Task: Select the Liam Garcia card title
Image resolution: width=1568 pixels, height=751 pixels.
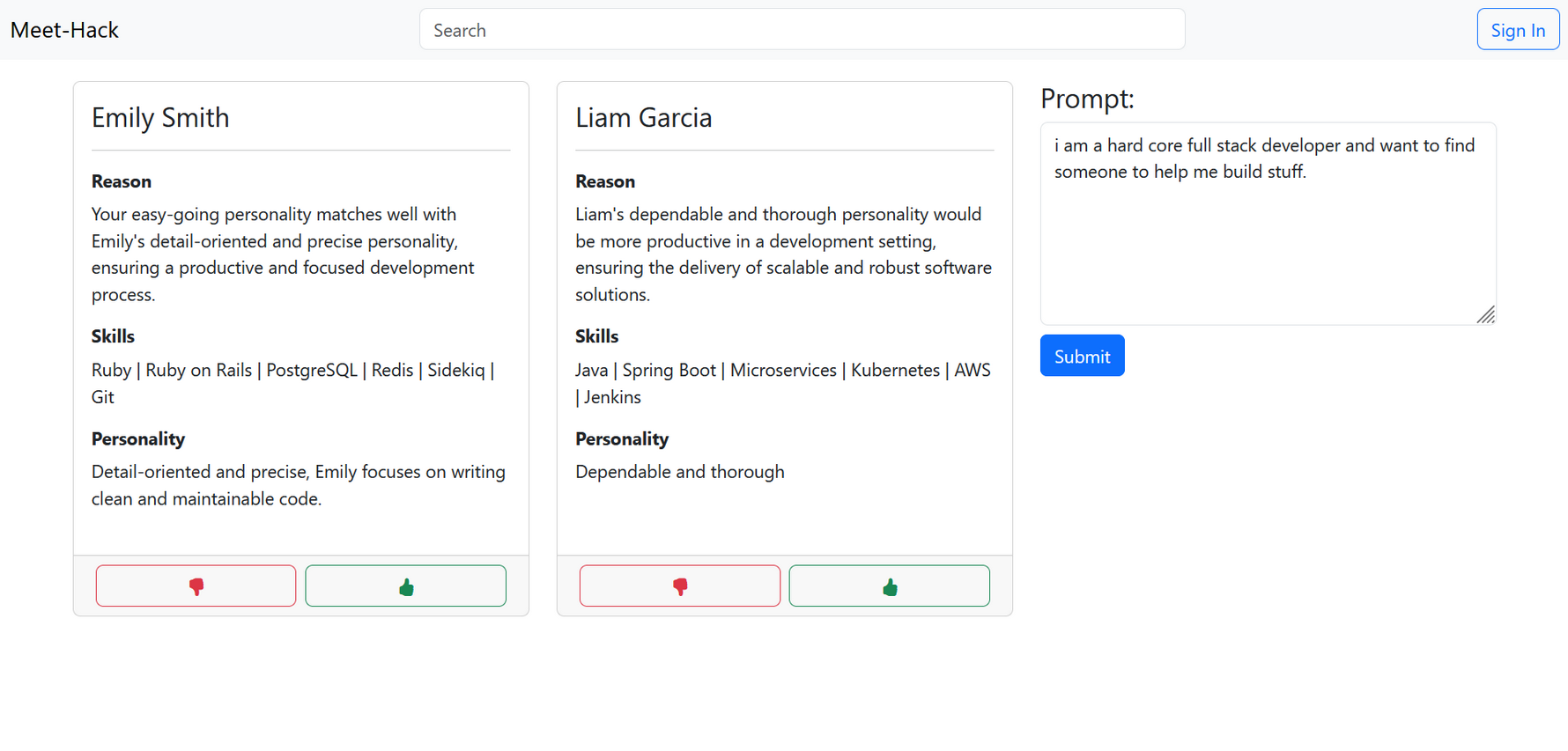Action: [643, 118]
